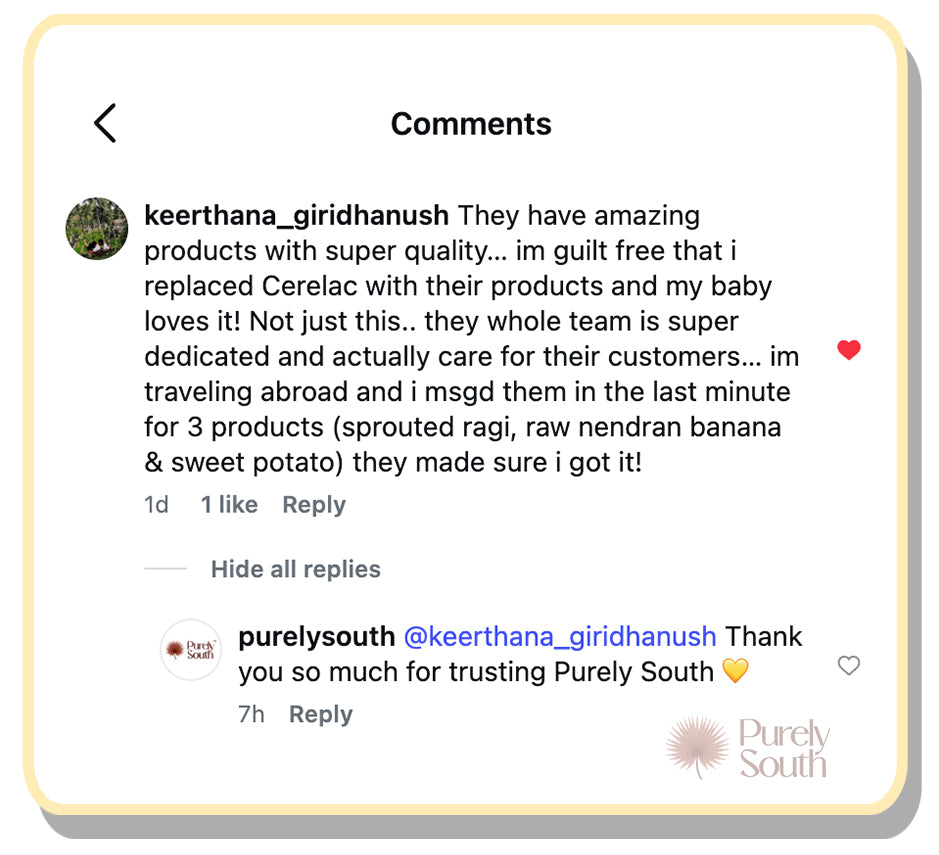939x855 pixels.
Task: Unlike keerthana's comment via red heart
Action: pos(848,350)
